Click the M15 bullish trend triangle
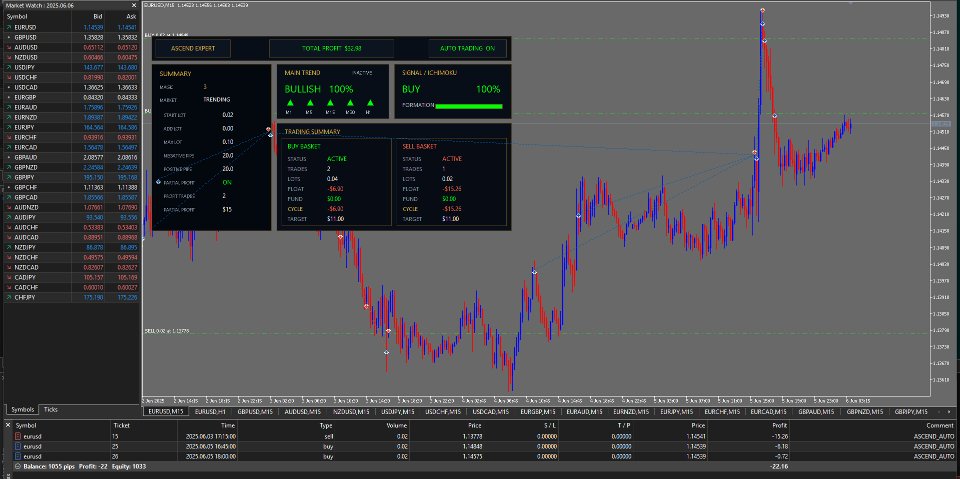The width and height of the screenshot is (960, 479). (330, 103)
